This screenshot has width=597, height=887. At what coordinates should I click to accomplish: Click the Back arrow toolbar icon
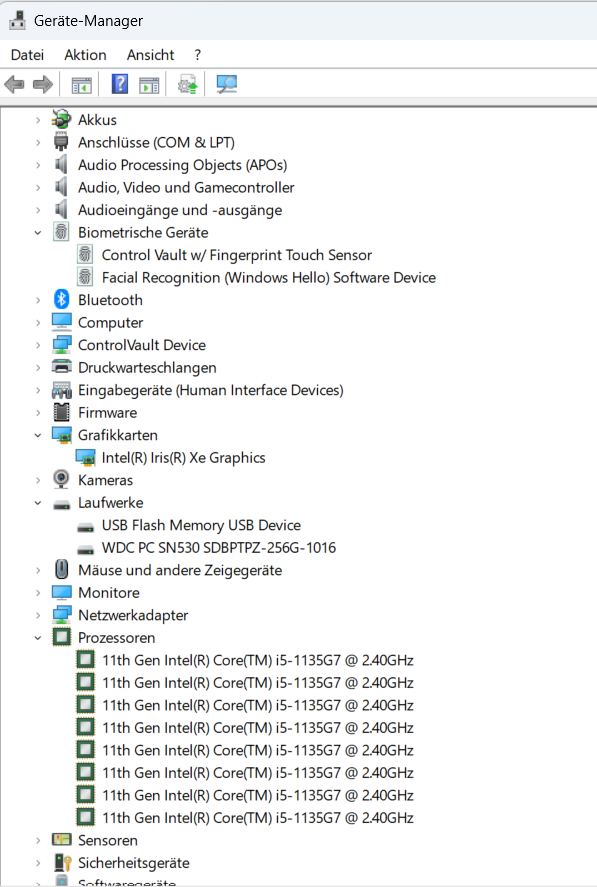tap(14, 85)
